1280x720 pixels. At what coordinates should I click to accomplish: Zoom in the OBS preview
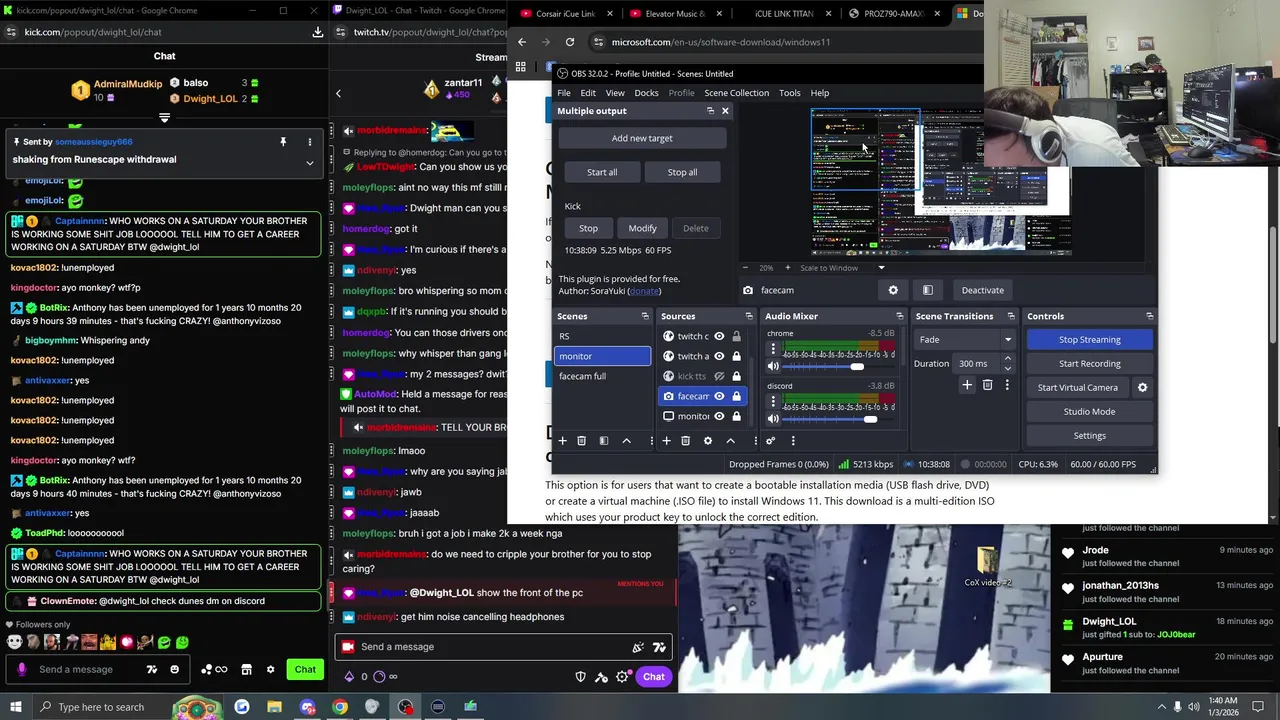[787, 268]
